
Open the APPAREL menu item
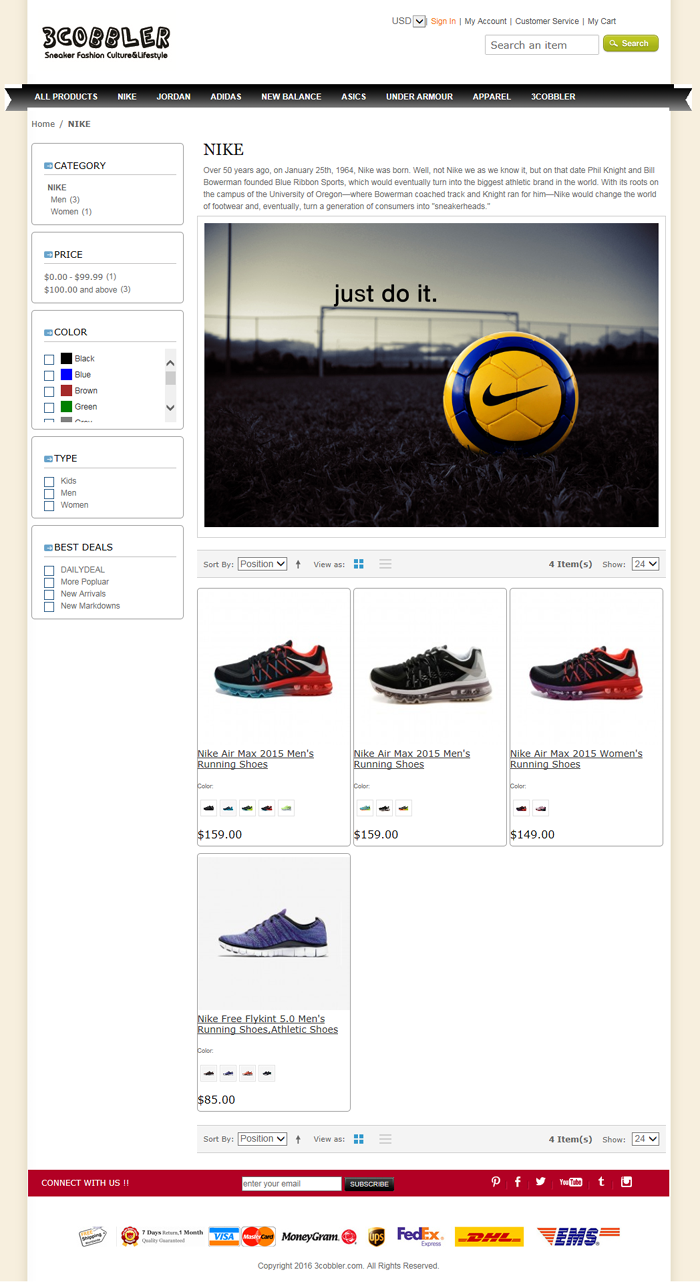tap(492, 97)
